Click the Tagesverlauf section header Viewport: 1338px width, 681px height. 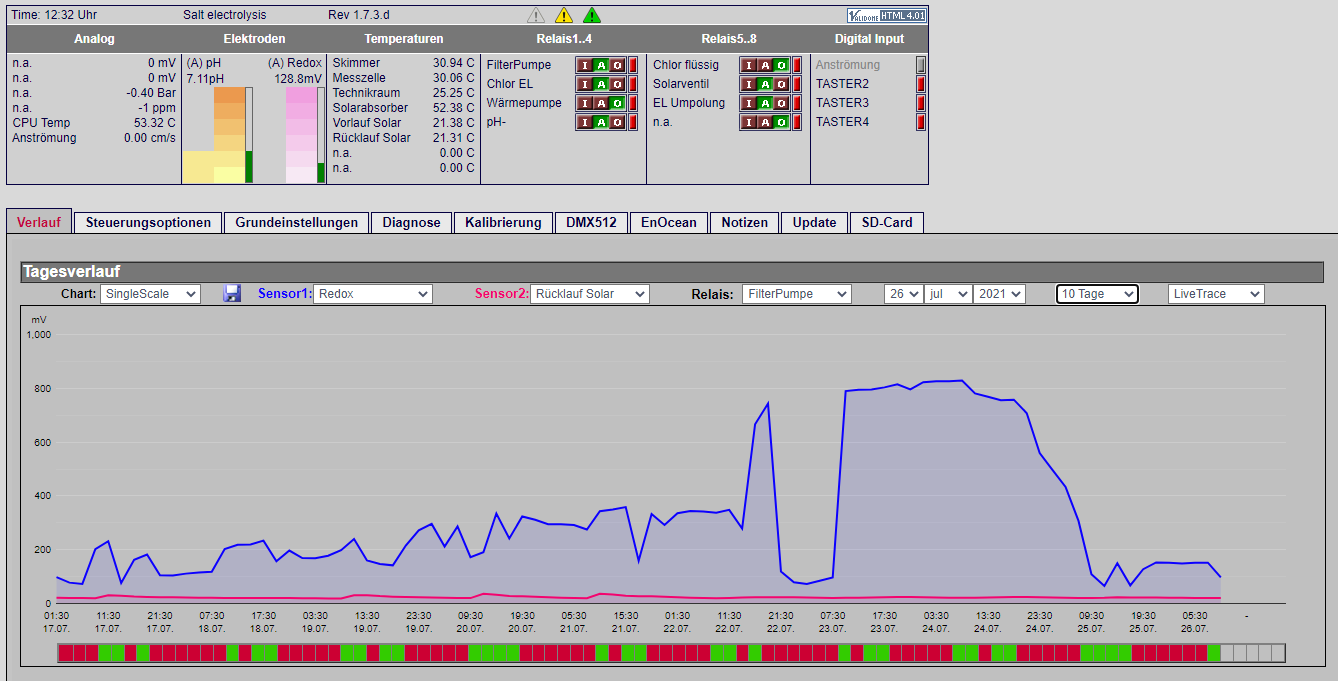pyautogui.click(x=671, y=272)
